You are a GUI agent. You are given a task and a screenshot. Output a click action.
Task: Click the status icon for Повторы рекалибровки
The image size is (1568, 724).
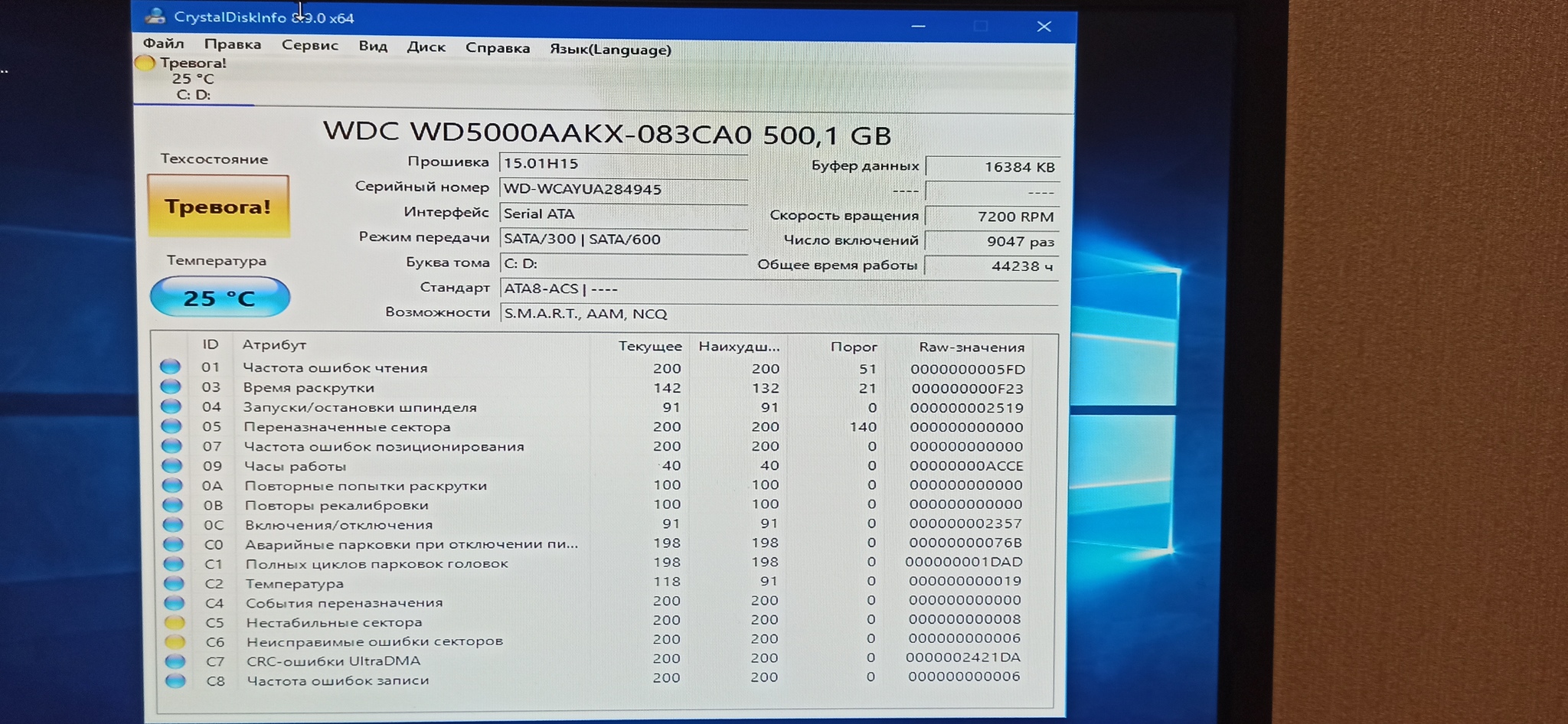click(x=172, y=504)
